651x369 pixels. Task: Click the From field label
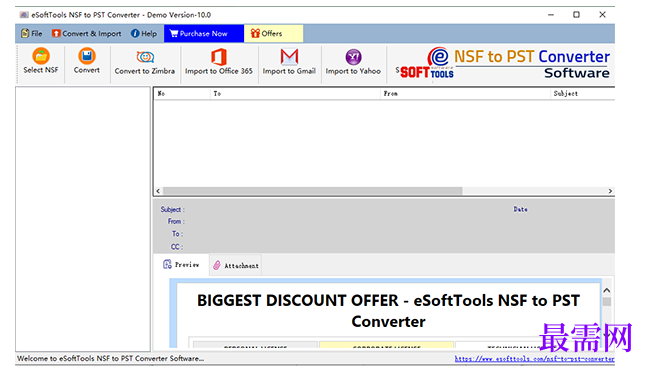176,222
